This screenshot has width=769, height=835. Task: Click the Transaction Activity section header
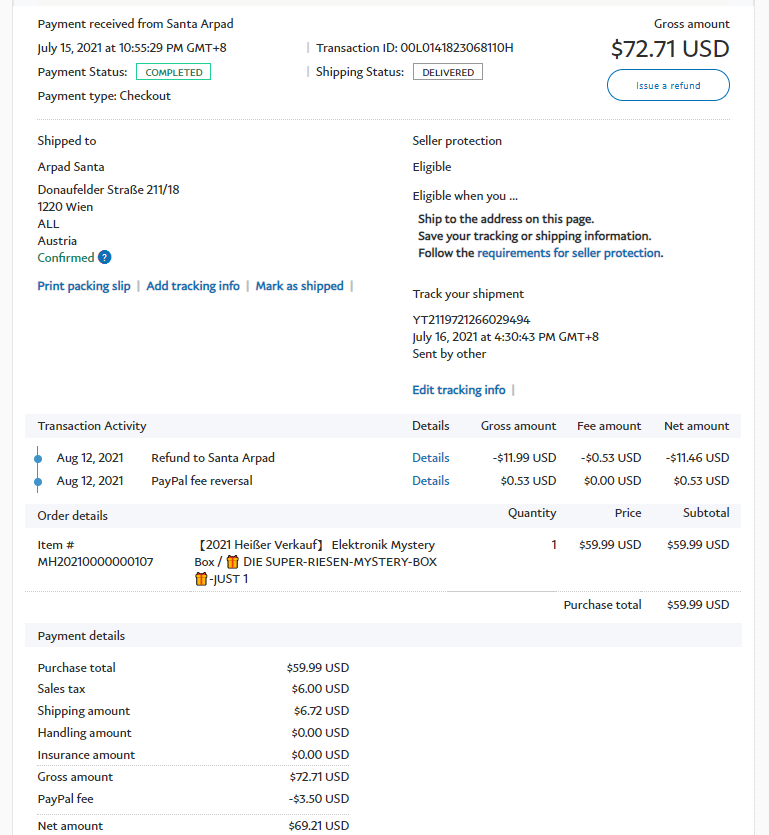[x=92, y=426]
